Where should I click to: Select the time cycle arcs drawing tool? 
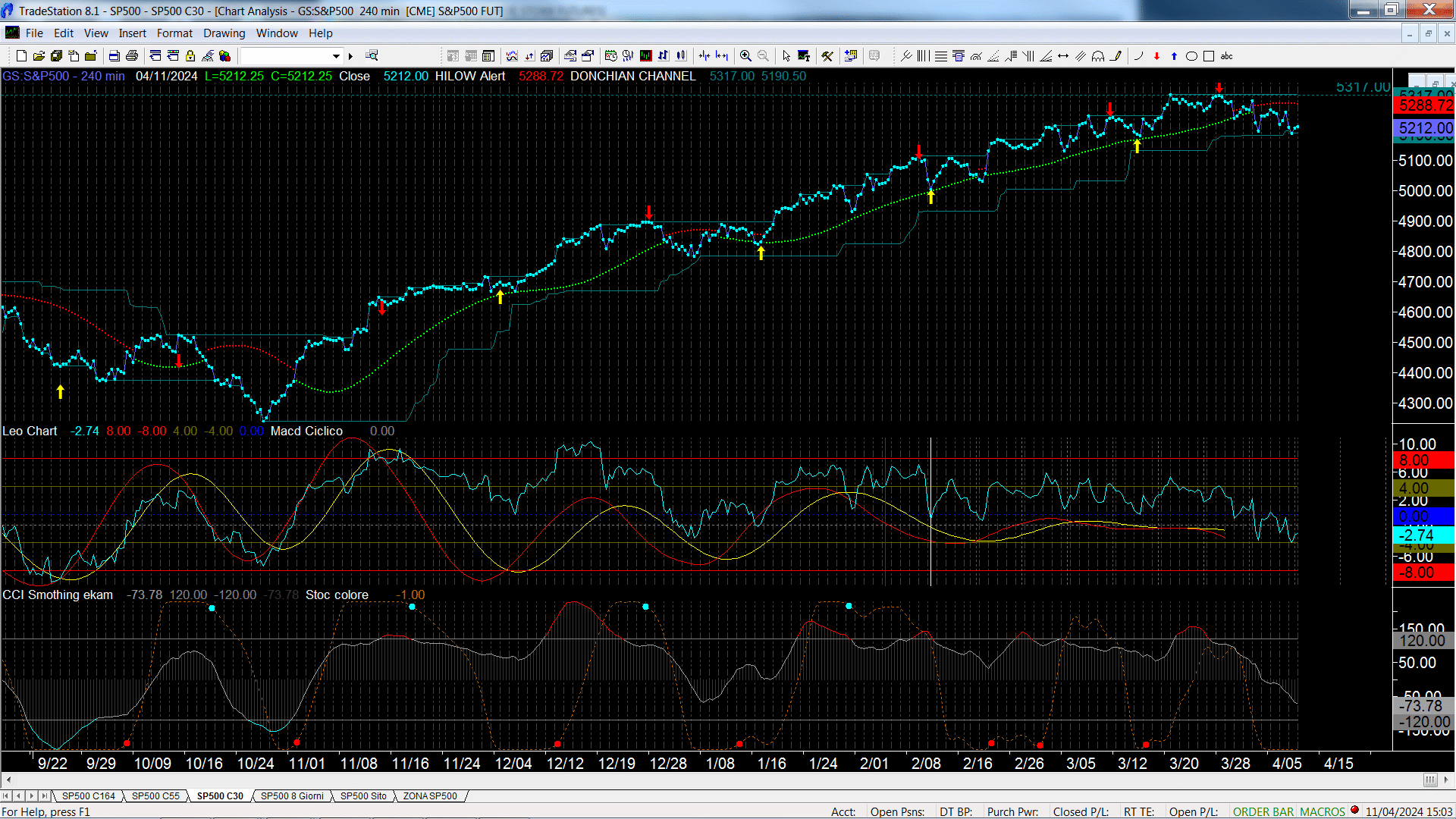click(1098, 56)
